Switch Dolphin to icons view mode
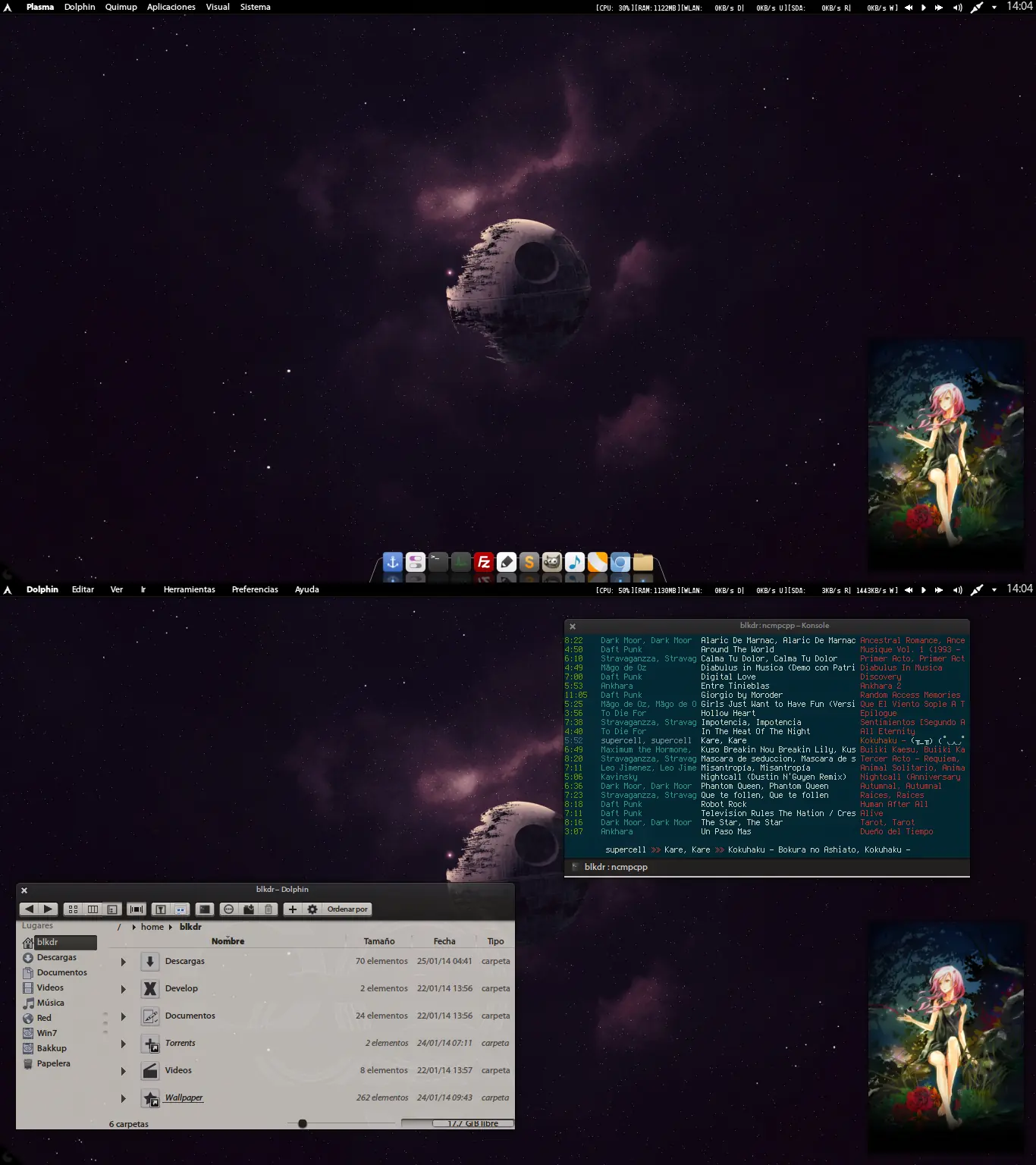This screenshot has width=1036, height=1165. point(73,909)
